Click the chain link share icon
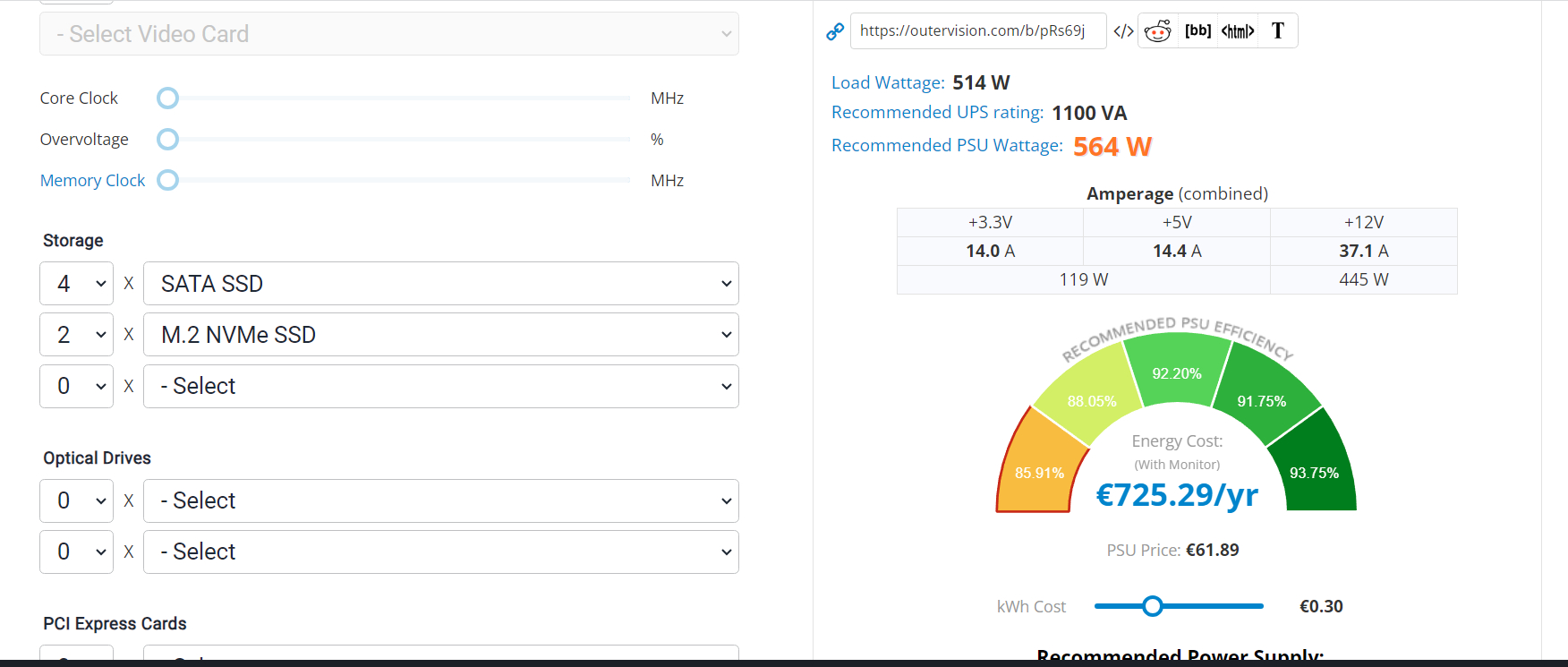 (835, 31)
